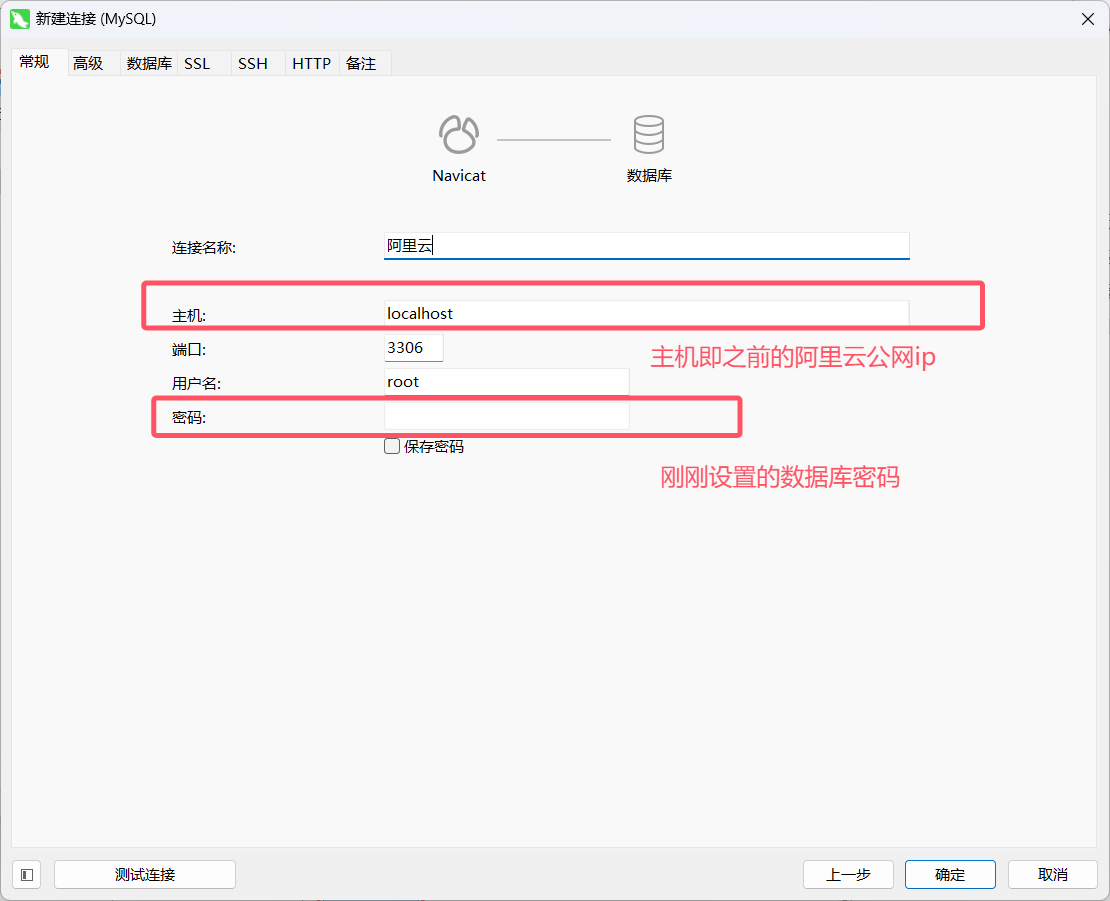Click the 测试连接 button
Screen dimensions: 1110x901
pos(145,875)
